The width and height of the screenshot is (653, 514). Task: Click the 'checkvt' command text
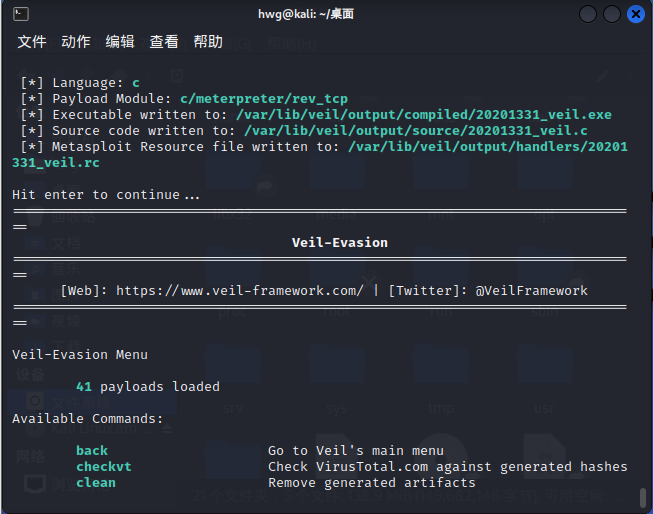pyautogui.click(x=104, y=467)
